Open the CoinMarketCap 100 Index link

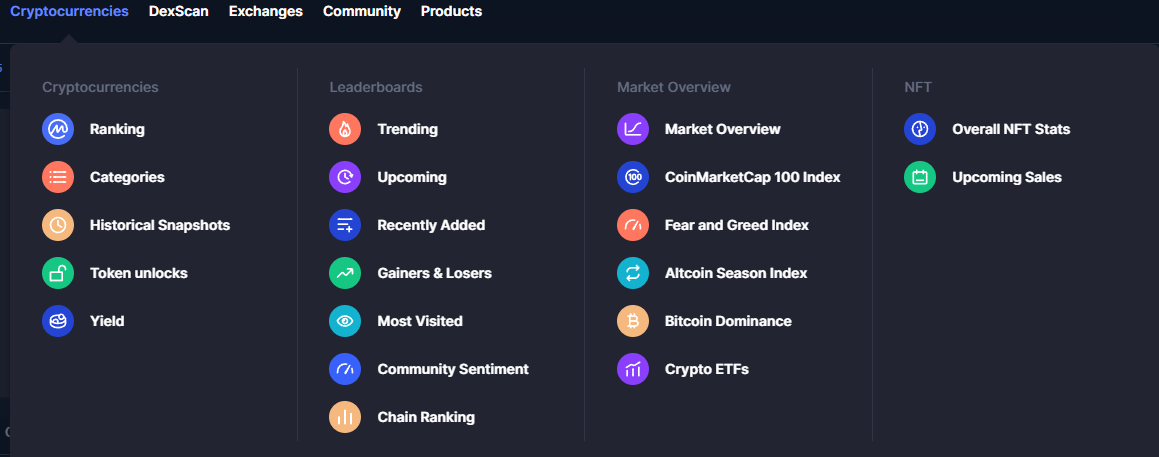(x=752, y=177)
